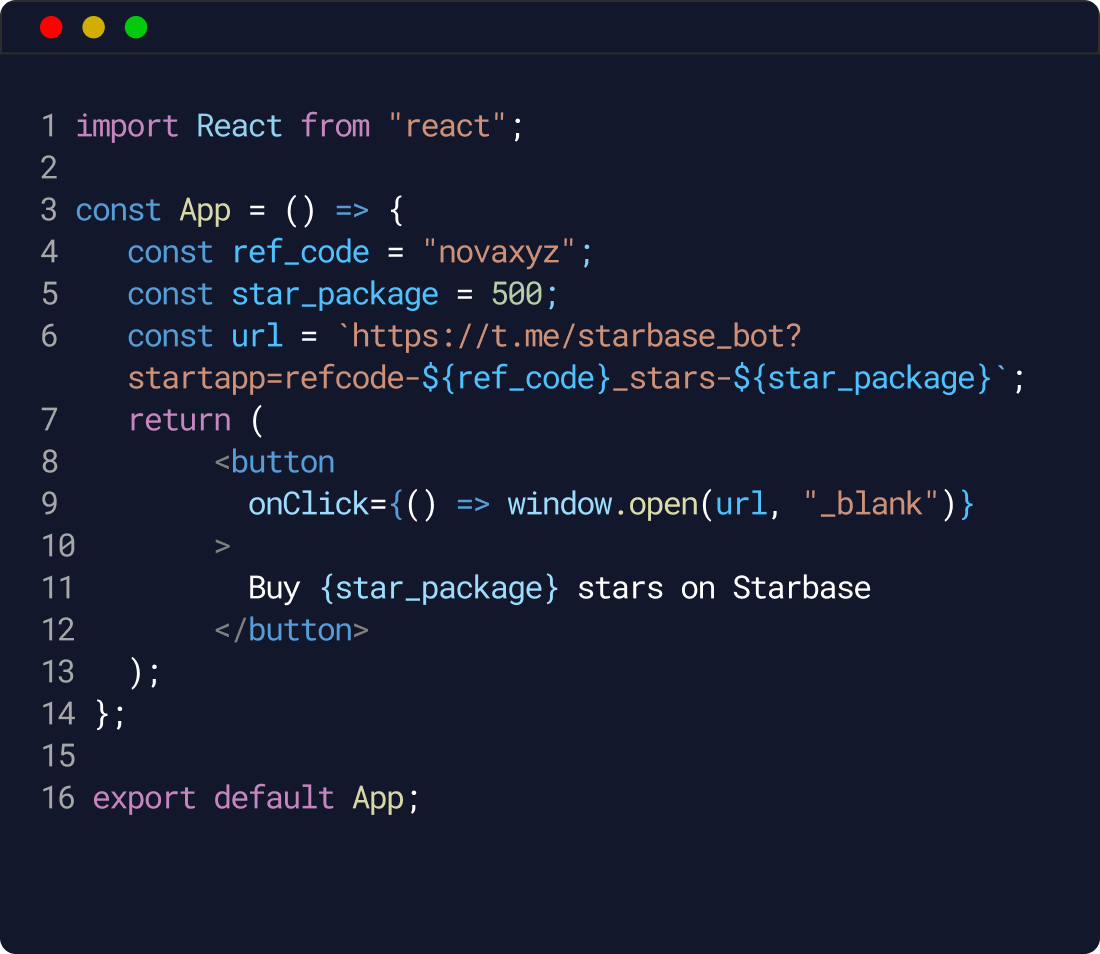Click the https://t.me/starbase_bot URL text
Viewport: 1100px width, 954px height.
576,336
